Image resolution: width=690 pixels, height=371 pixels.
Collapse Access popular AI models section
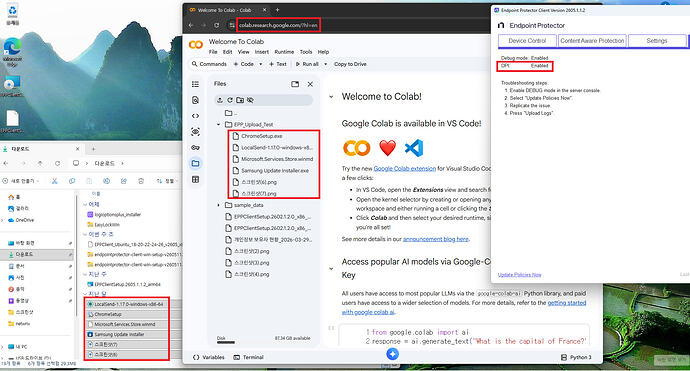pyautogui.click(x=331, y=268)
